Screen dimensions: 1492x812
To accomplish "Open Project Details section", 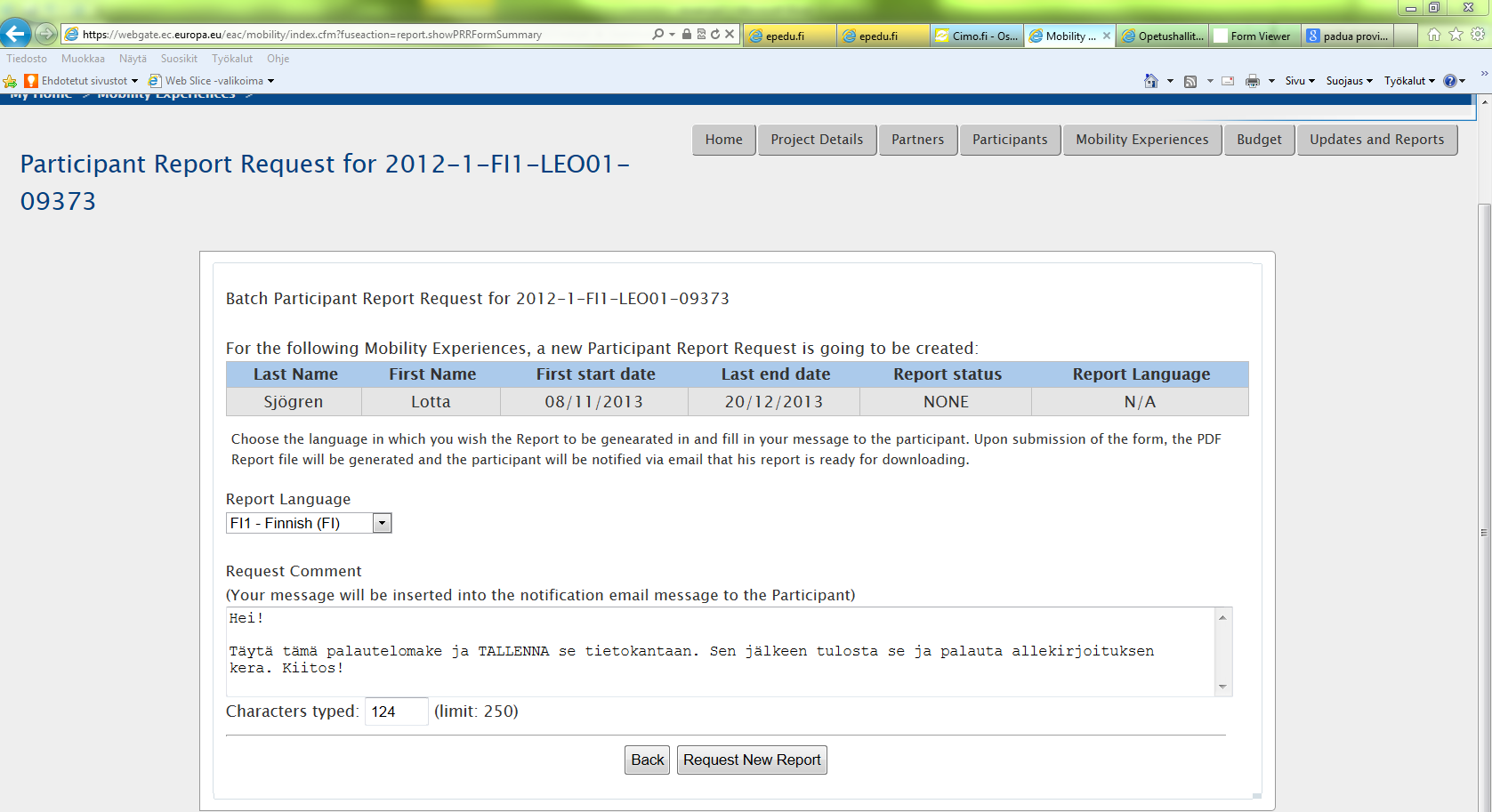I will [x=817, y=140].
